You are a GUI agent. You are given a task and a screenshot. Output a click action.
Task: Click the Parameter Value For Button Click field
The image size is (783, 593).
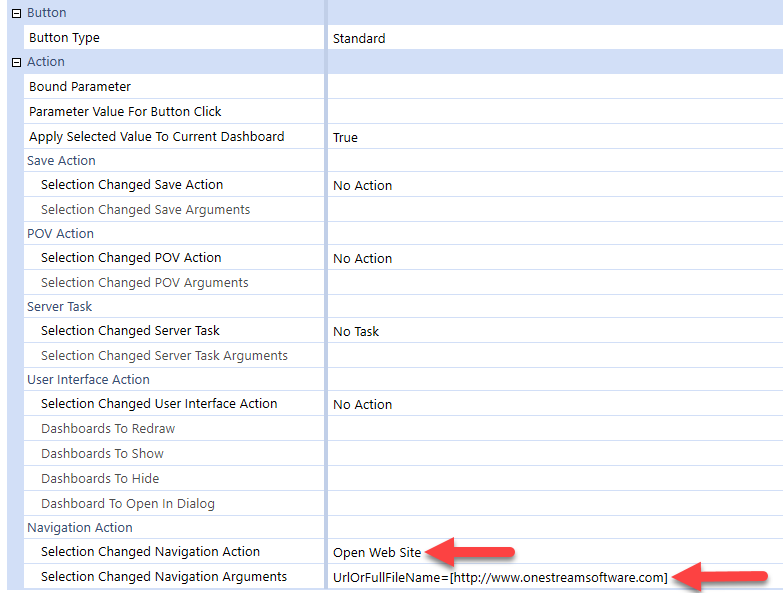(x=555, y=112)
